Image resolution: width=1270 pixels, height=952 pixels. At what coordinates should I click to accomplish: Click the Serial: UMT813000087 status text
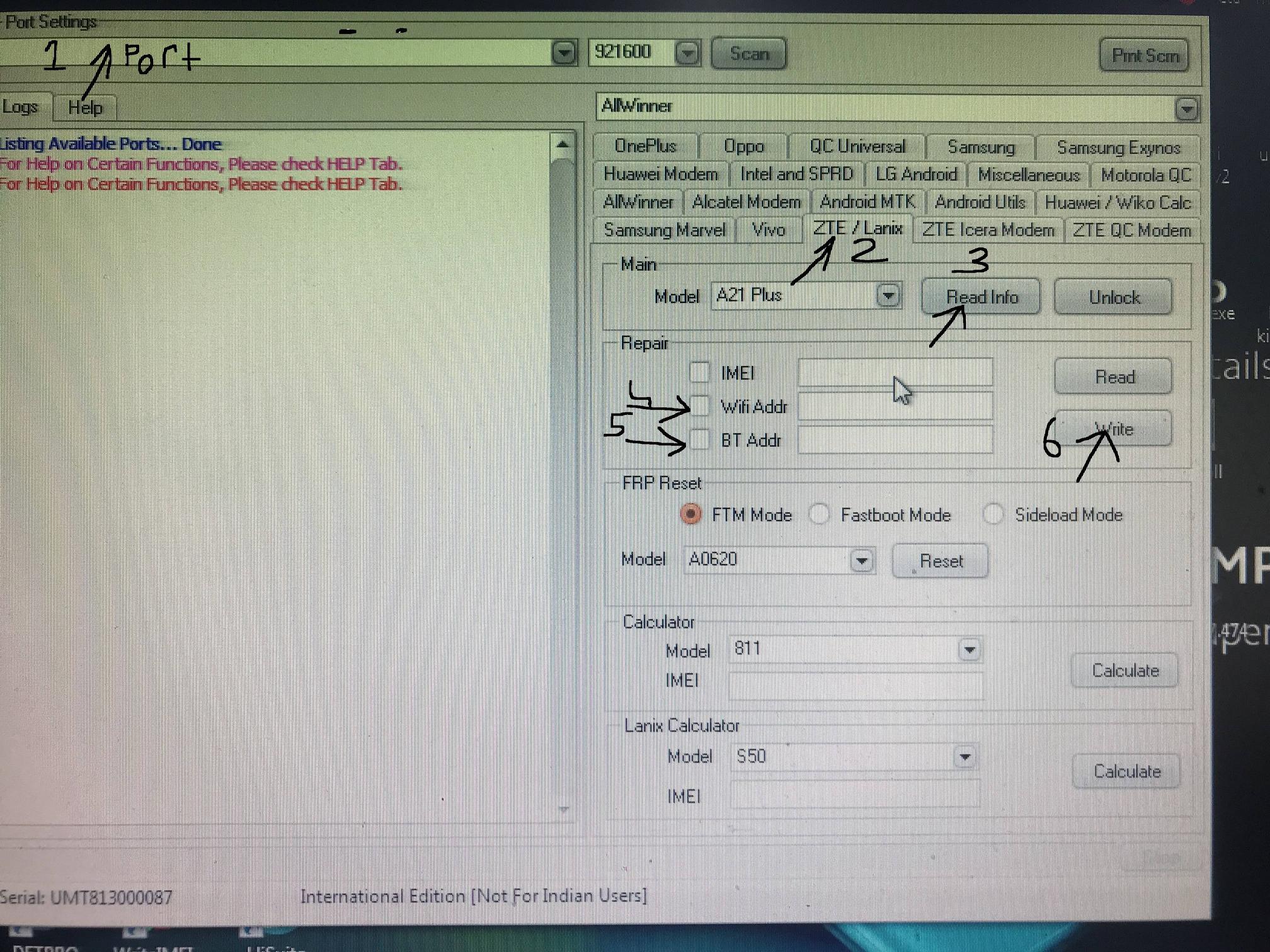click(86, 897)
